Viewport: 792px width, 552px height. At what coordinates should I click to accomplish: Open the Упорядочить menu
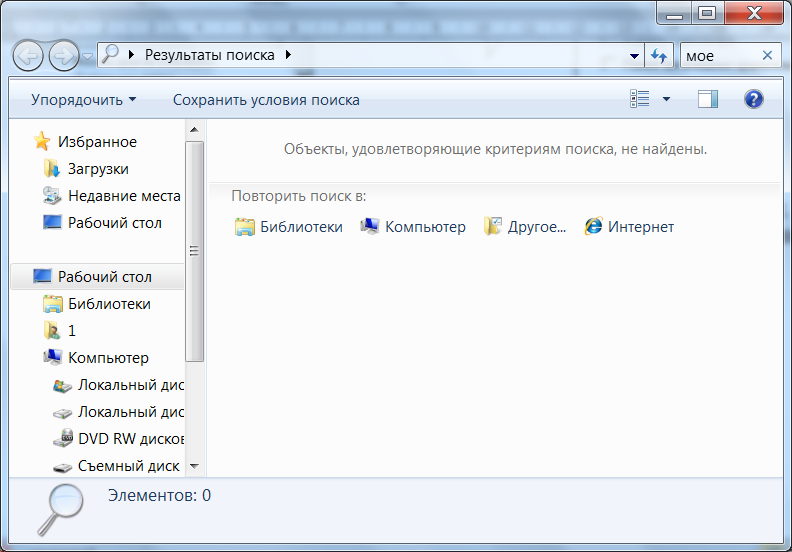[x=83, y=99]
